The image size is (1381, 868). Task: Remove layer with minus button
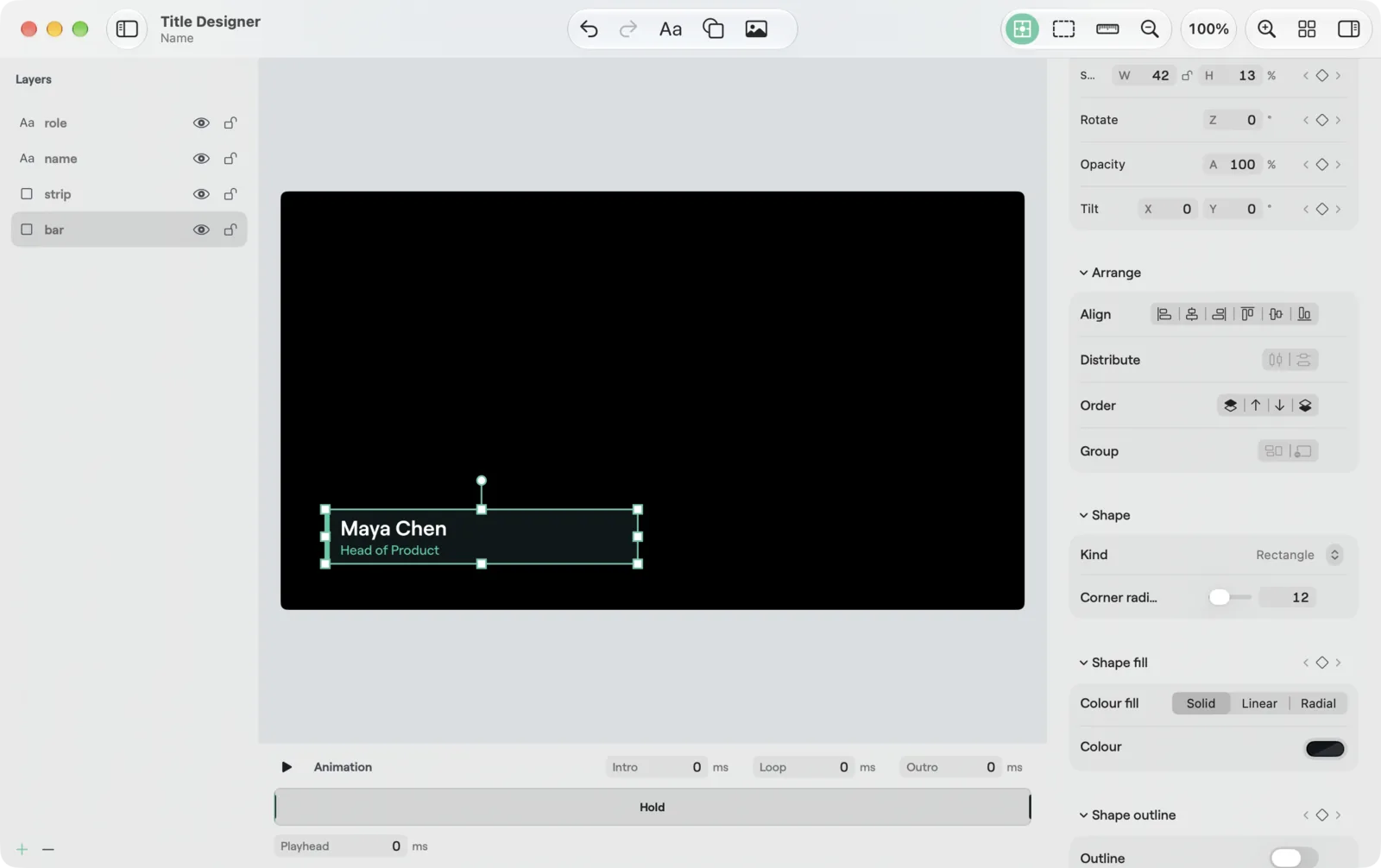[48, 849]
